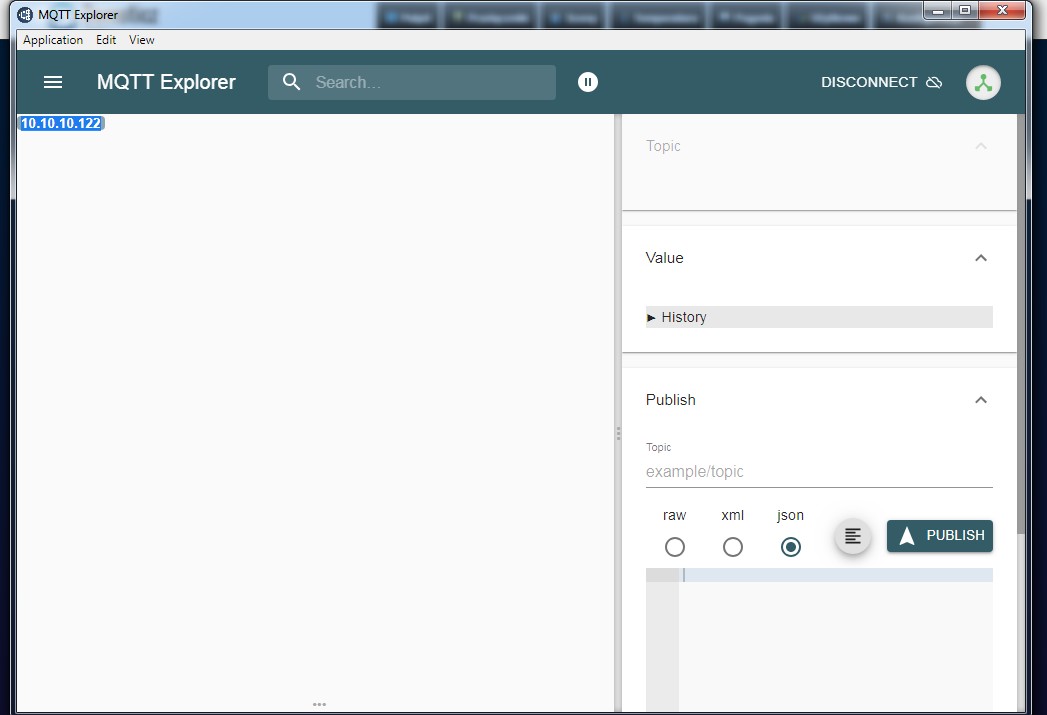Open the hamburger navigation menu
Image resolution: width=1047 pixels, height=715 pixels.
pos(53,82)
